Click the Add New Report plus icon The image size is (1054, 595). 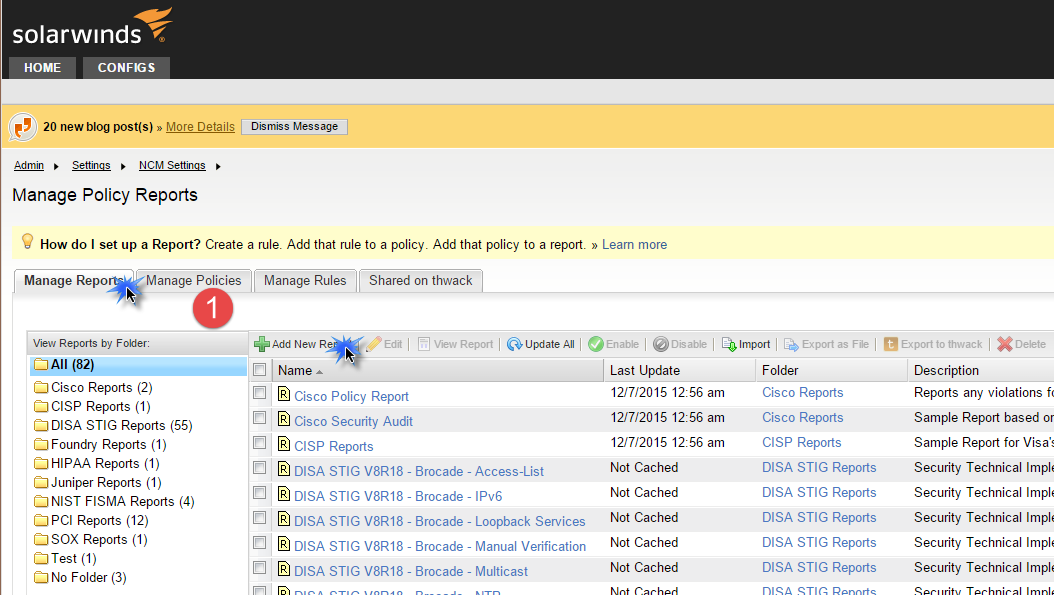click(x=261, y=344)
